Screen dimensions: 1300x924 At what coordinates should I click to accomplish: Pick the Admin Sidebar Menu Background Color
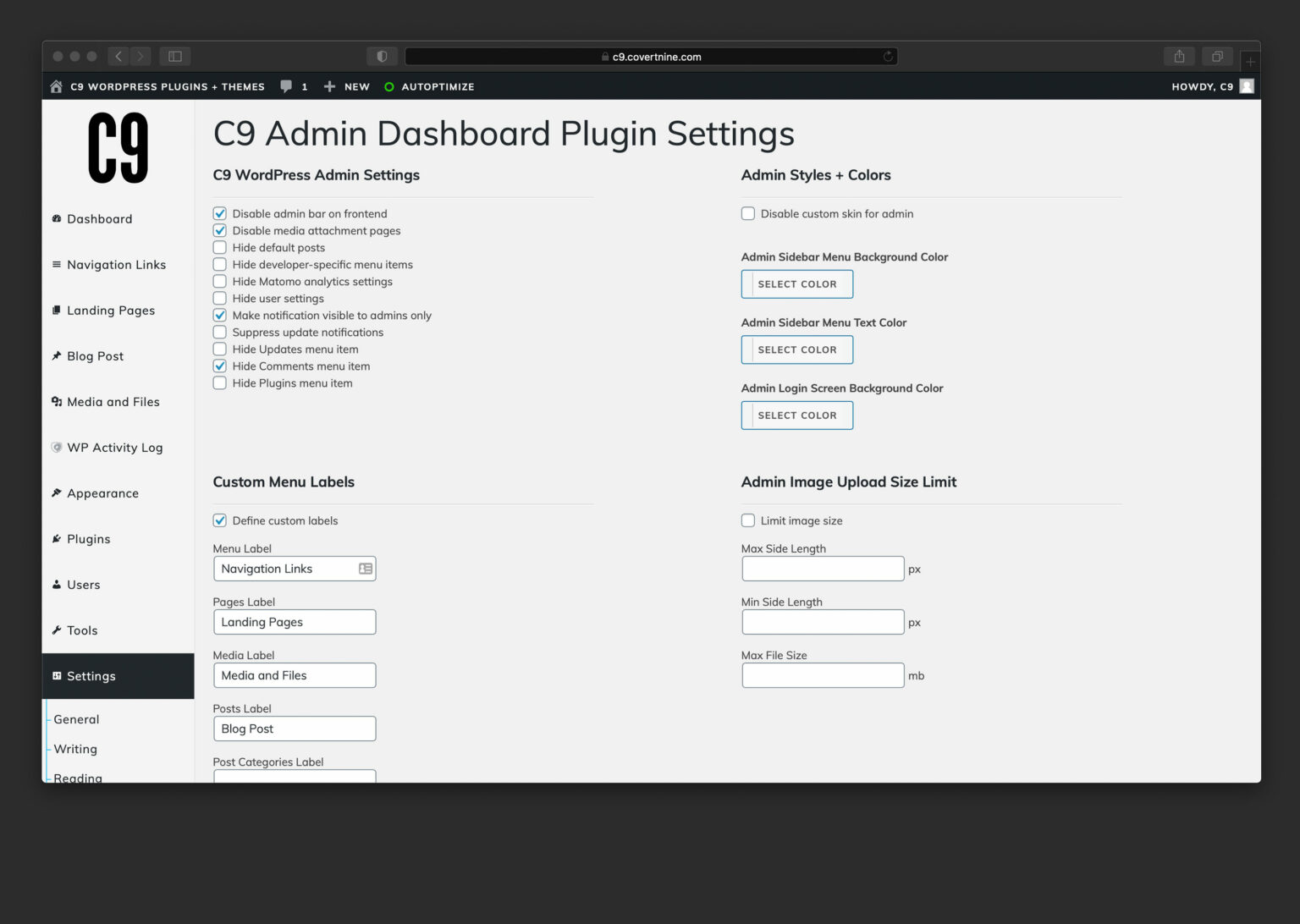point(796,283)
